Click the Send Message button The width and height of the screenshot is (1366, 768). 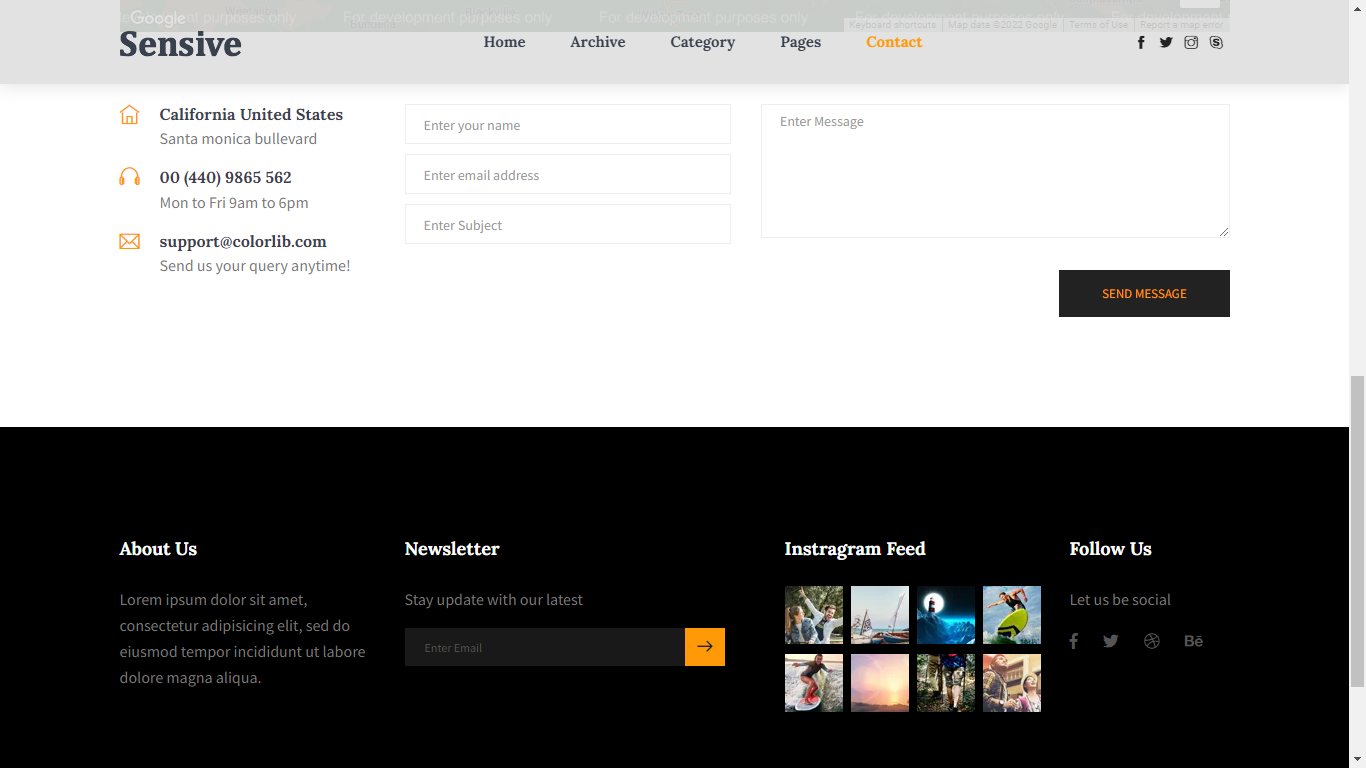pos(1144,293)
